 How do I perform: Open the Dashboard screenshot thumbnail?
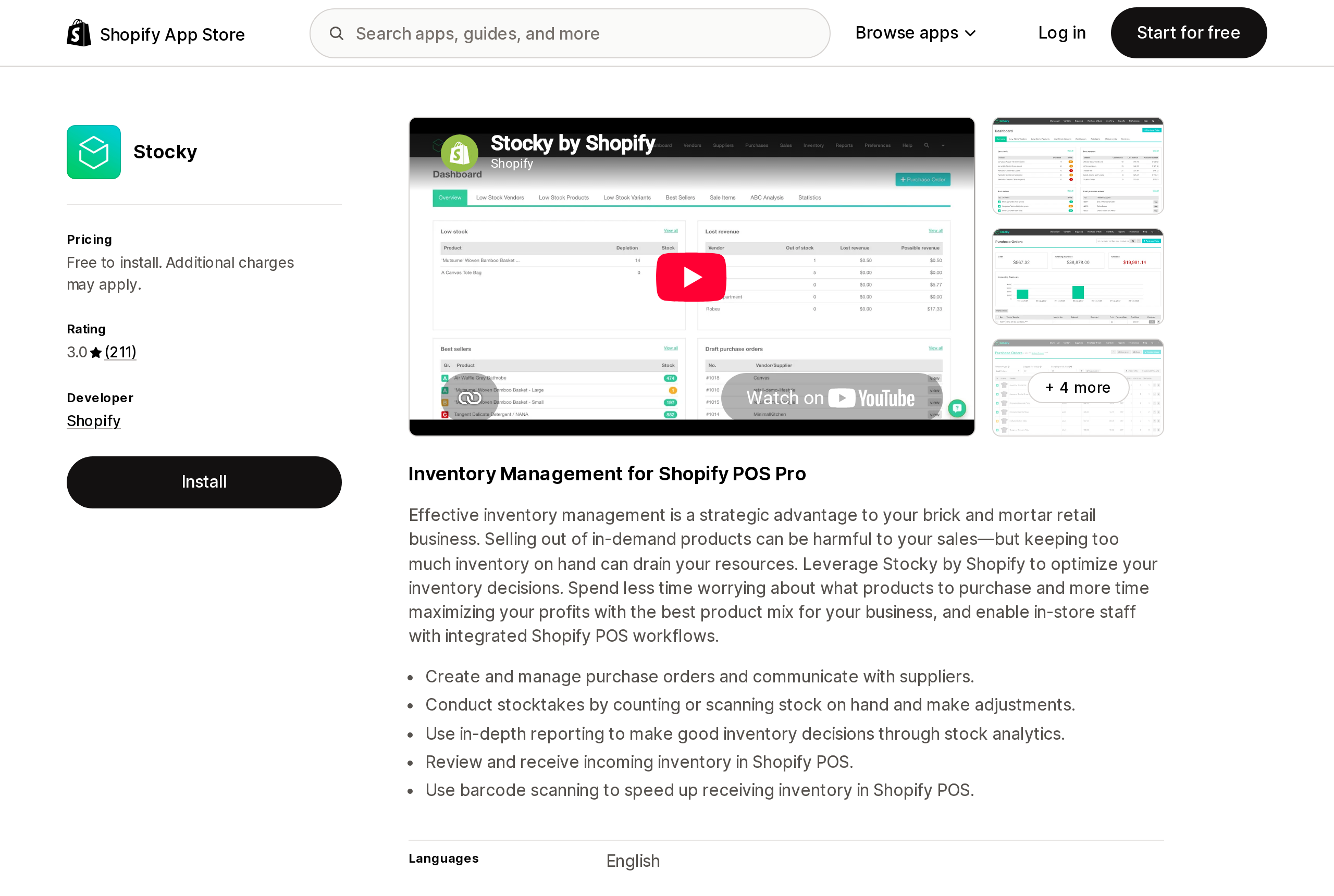tap(1078, 166)
